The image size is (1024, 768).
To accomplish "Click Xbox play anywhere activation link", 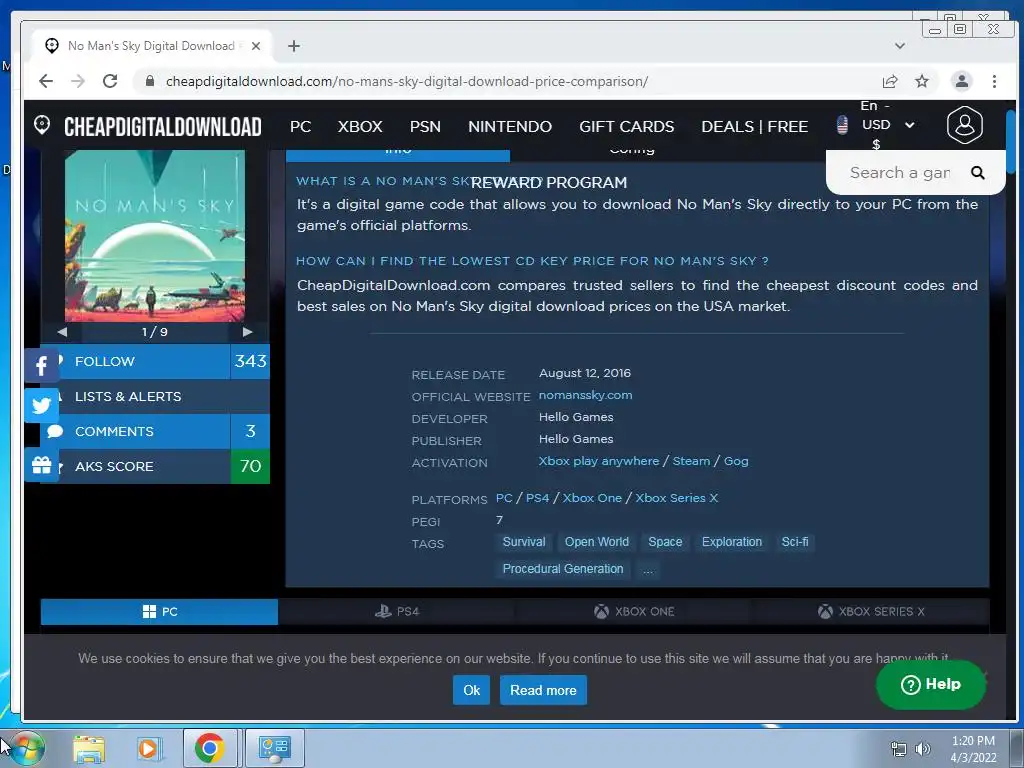I will (599, 461).
